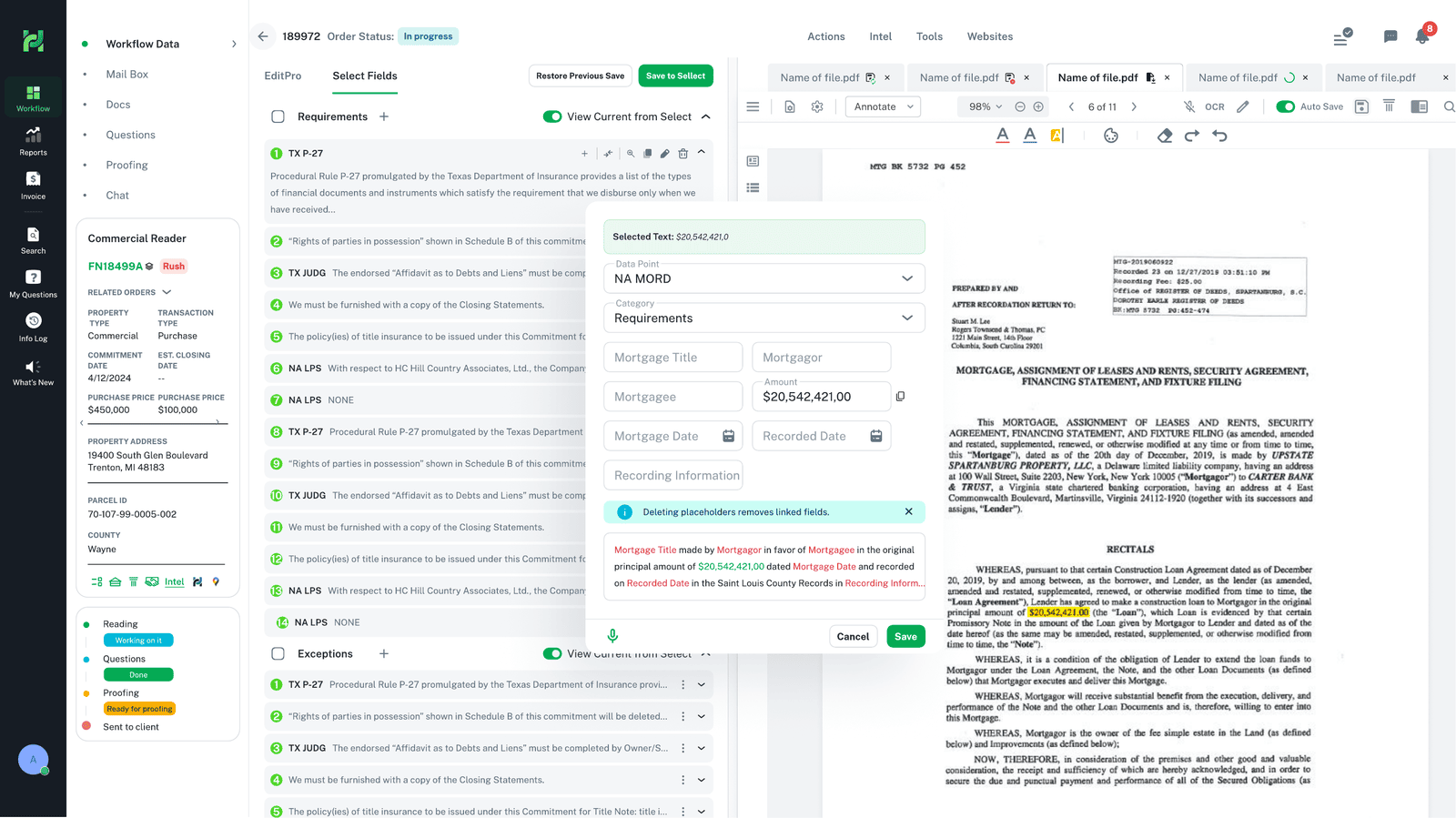Open the 98% zoom level dropdown
Screen dimensions: 1456x818
pyautogui.click(x=985, y=106)
